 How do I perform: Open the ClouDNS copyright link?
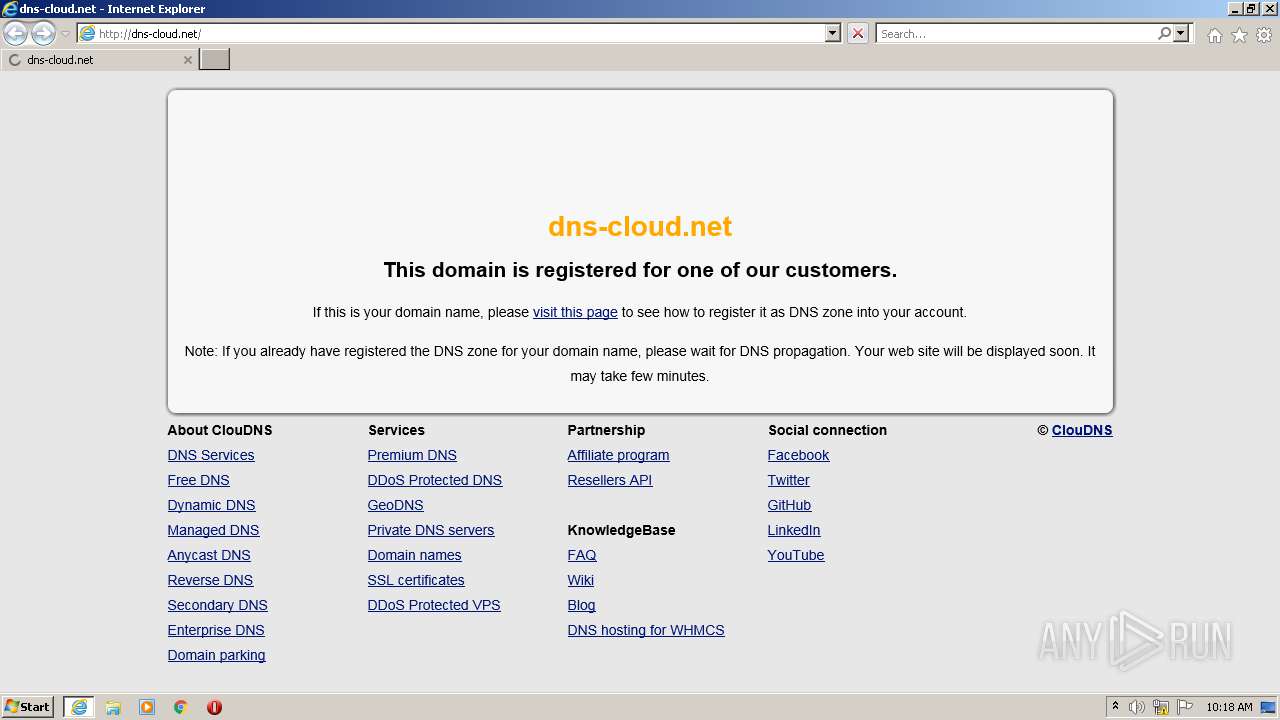coord(1082,430)
